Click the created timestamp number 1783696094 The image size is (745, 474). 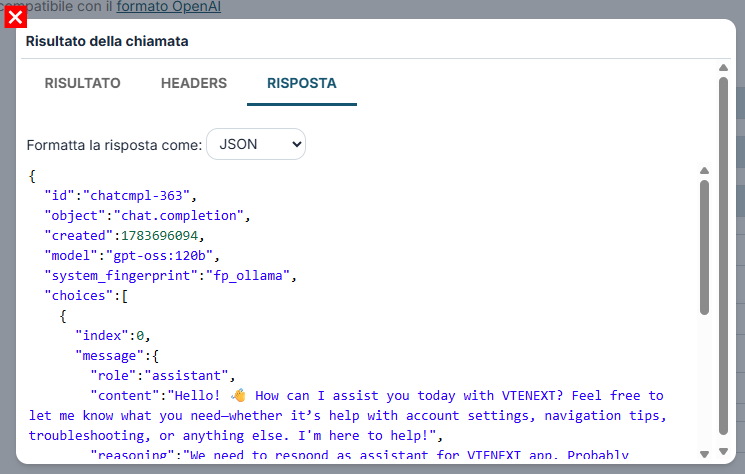(x=159, y=236)
